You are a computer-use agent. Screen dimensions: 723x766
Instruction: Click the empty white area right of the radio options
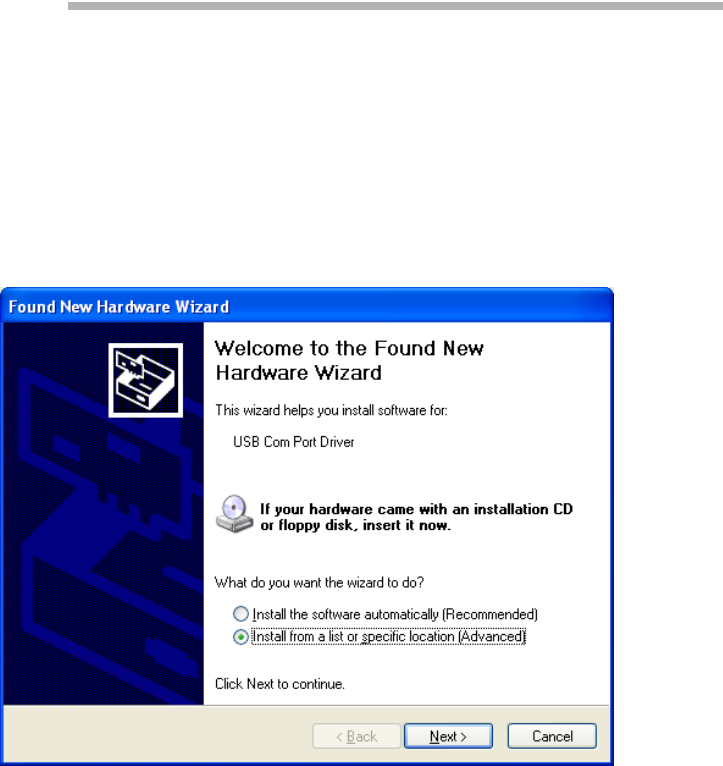pyautogui.click(x=572, y=625)
